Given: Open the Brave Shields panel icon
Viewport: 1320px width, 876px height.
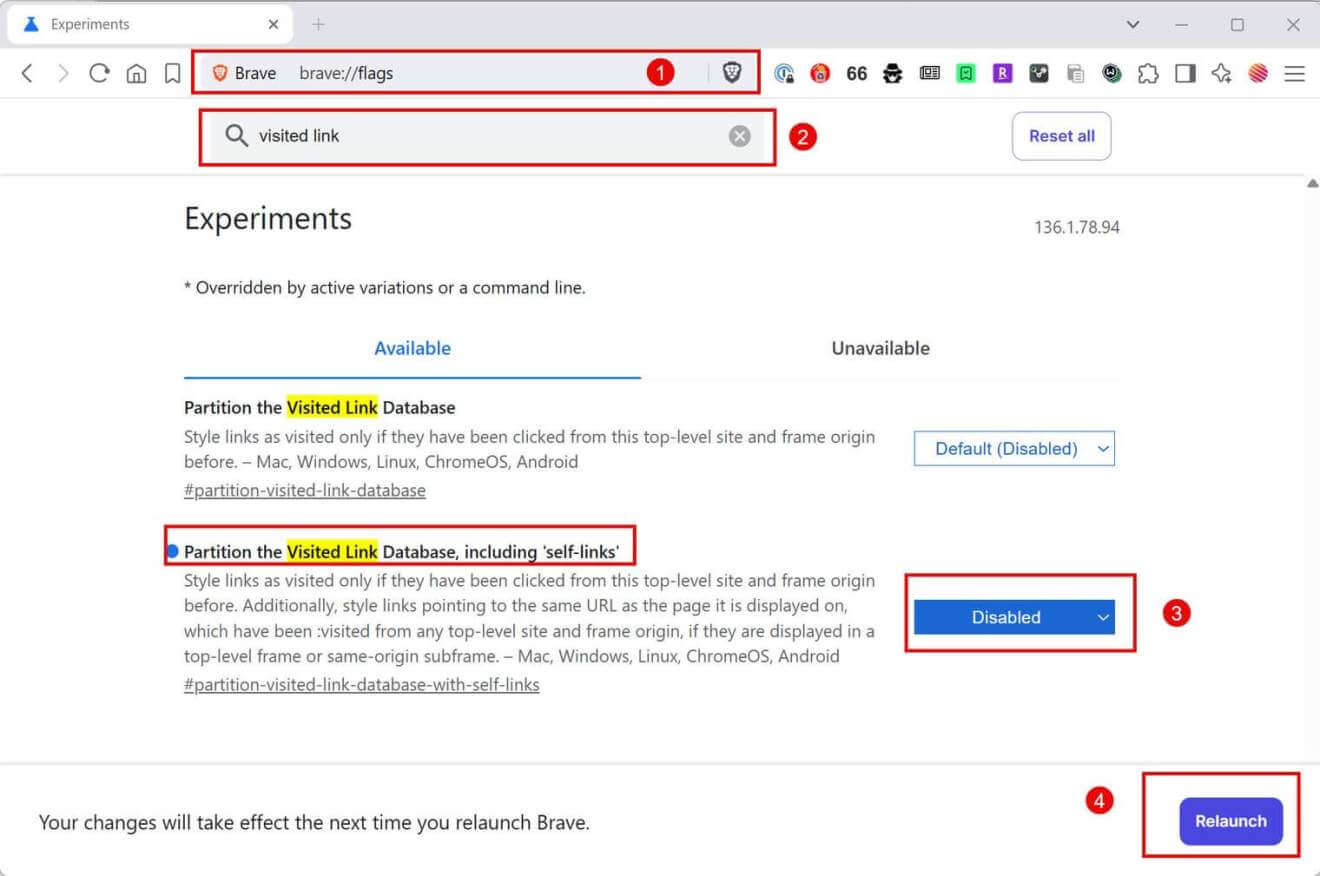Looking at the screenshot, I should 733,73.
